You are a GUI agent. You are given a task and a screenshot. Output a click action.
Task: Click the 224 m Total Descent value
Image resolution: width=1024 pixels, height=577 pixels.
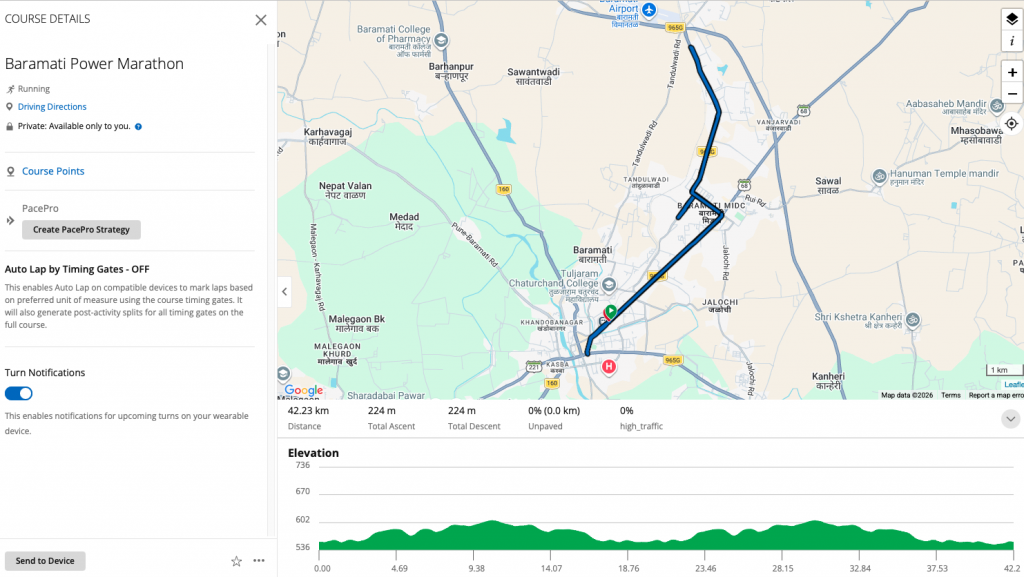pos(462,411)
